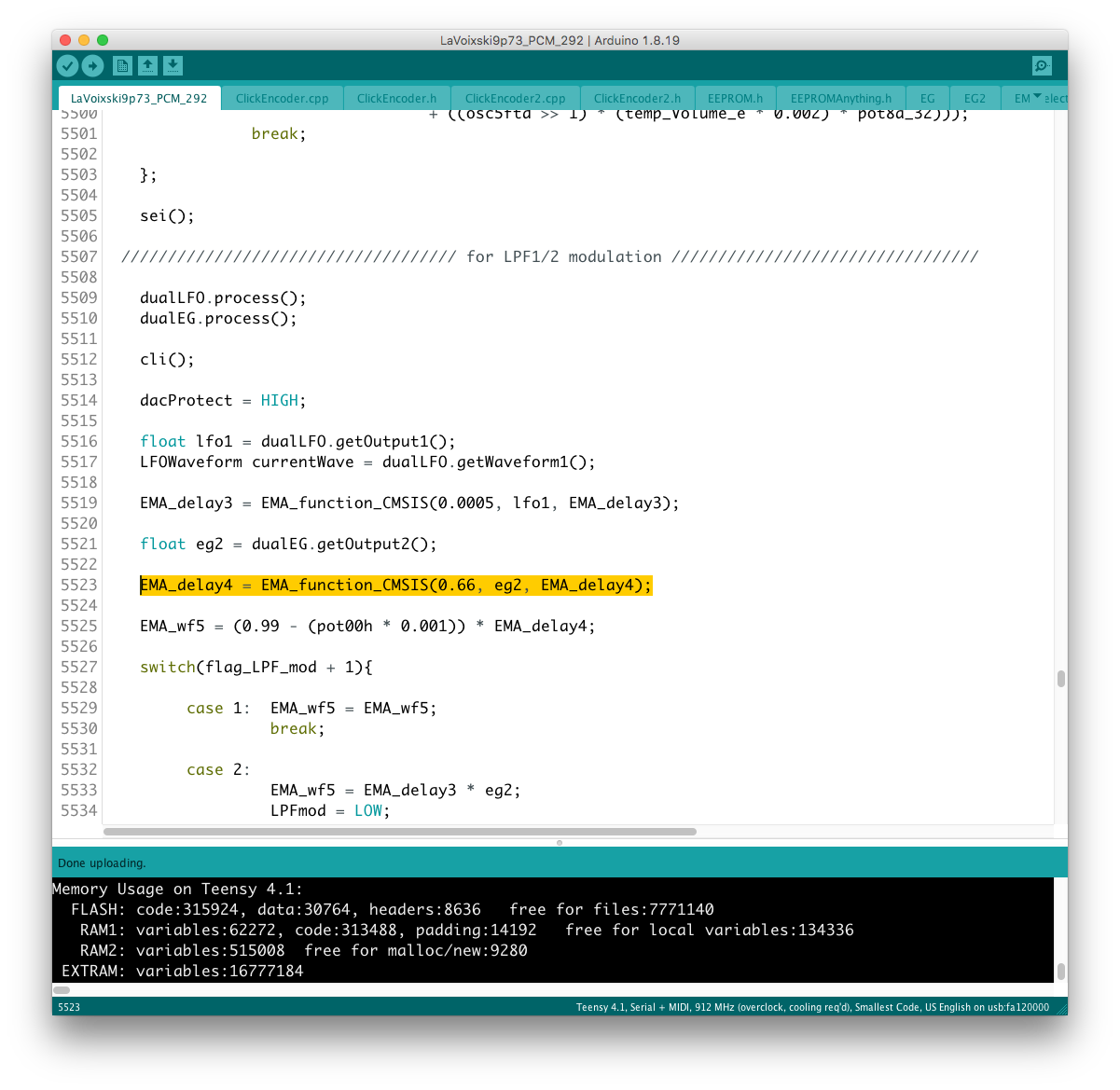The image size is (1120, 1090).
Task: Expand the tab list dropdown arrow
Action: point(1038,96)
